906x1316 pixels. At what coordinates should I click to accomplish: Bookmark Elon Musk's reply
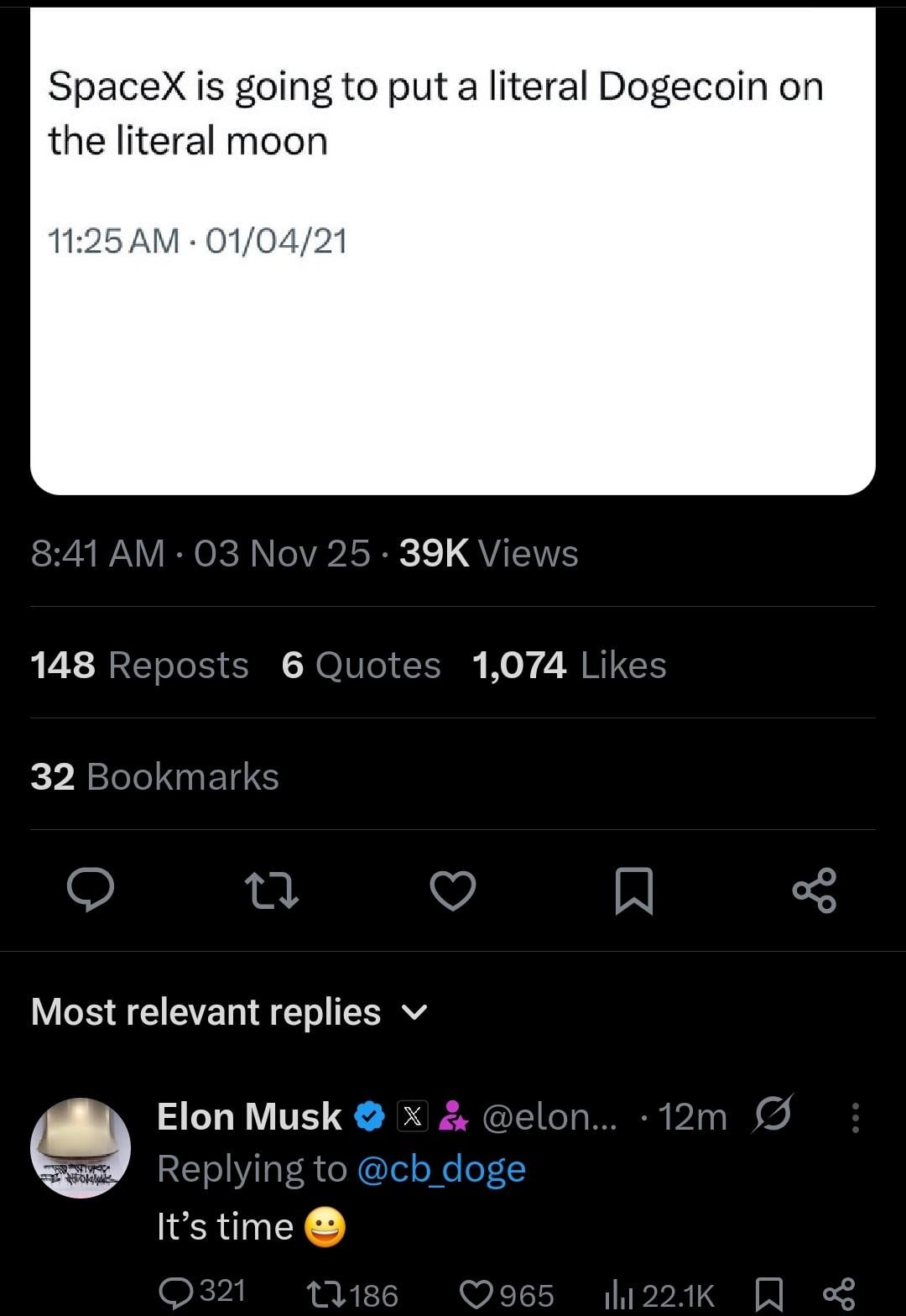tap(768, 1294)
